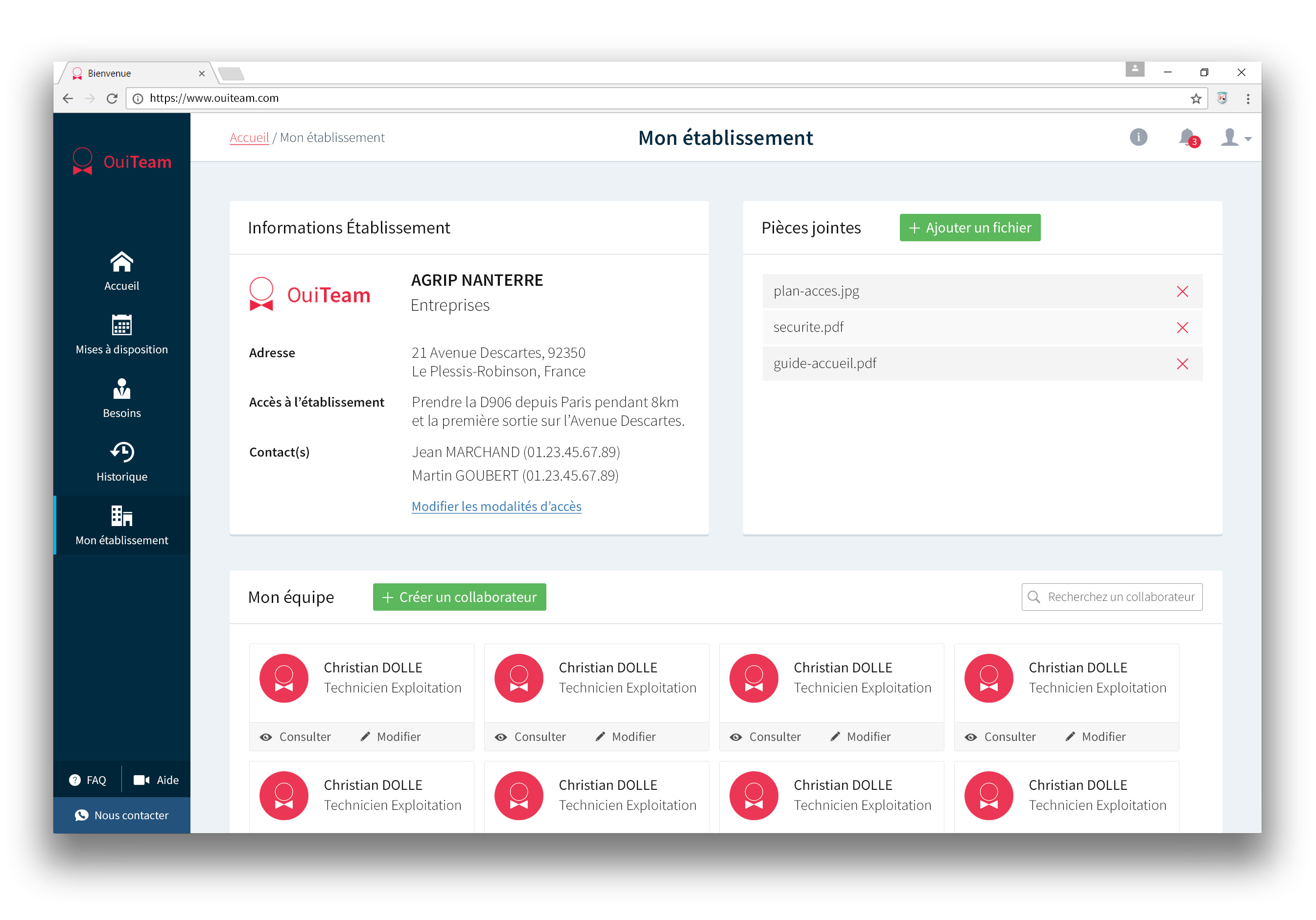This screenshot has width=1316, height=920.
Task: Remove securite.pdf attachment
Action: pyautogui.click(x=1182, y=328)
